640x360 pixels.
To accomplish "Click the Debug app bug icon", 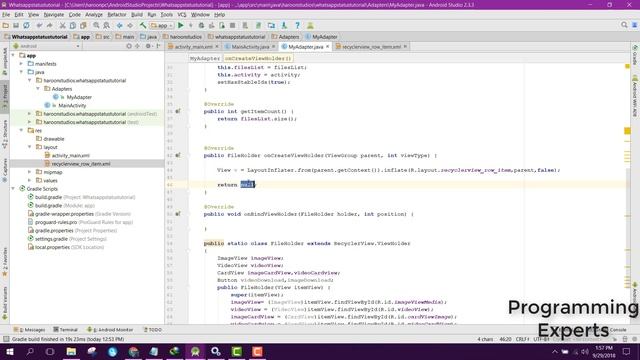I will point(201,25).
